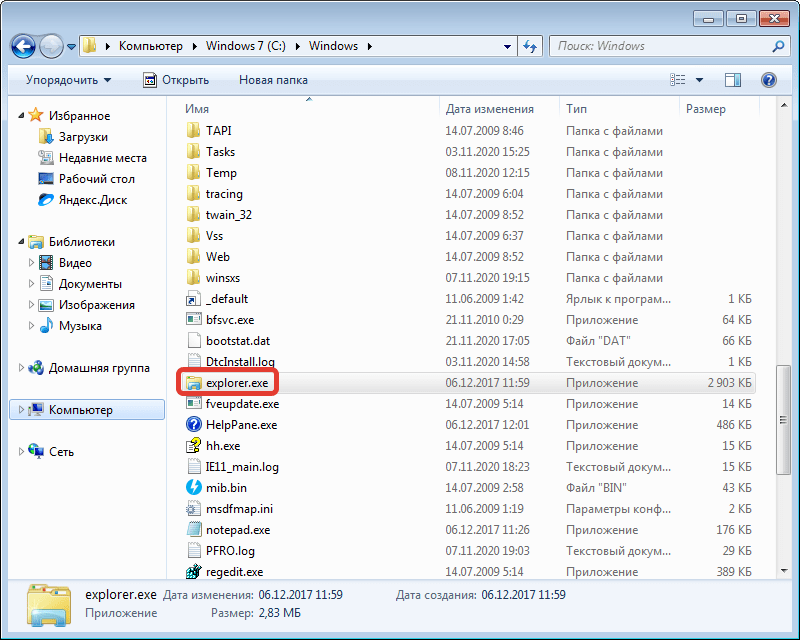800x640 pixels.
Task: Click the regedit.exe cube icon
Action: tap(193, 572)
